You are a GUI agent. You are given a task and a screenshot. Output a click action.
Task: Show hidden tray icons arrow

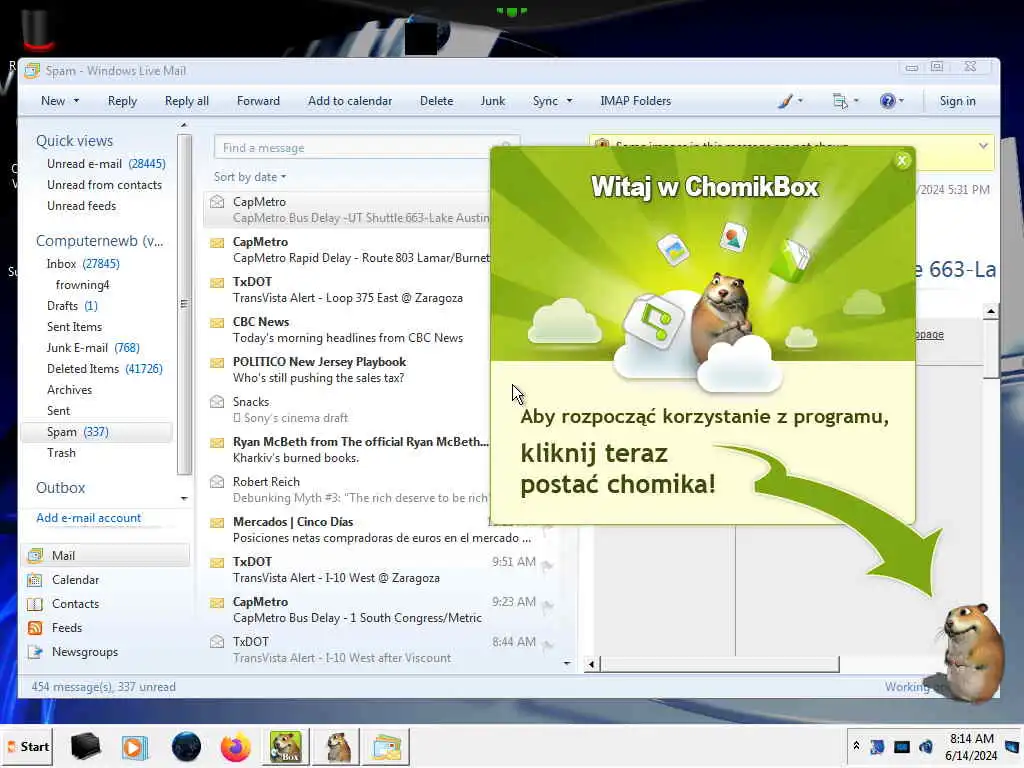tap(856, 746)
